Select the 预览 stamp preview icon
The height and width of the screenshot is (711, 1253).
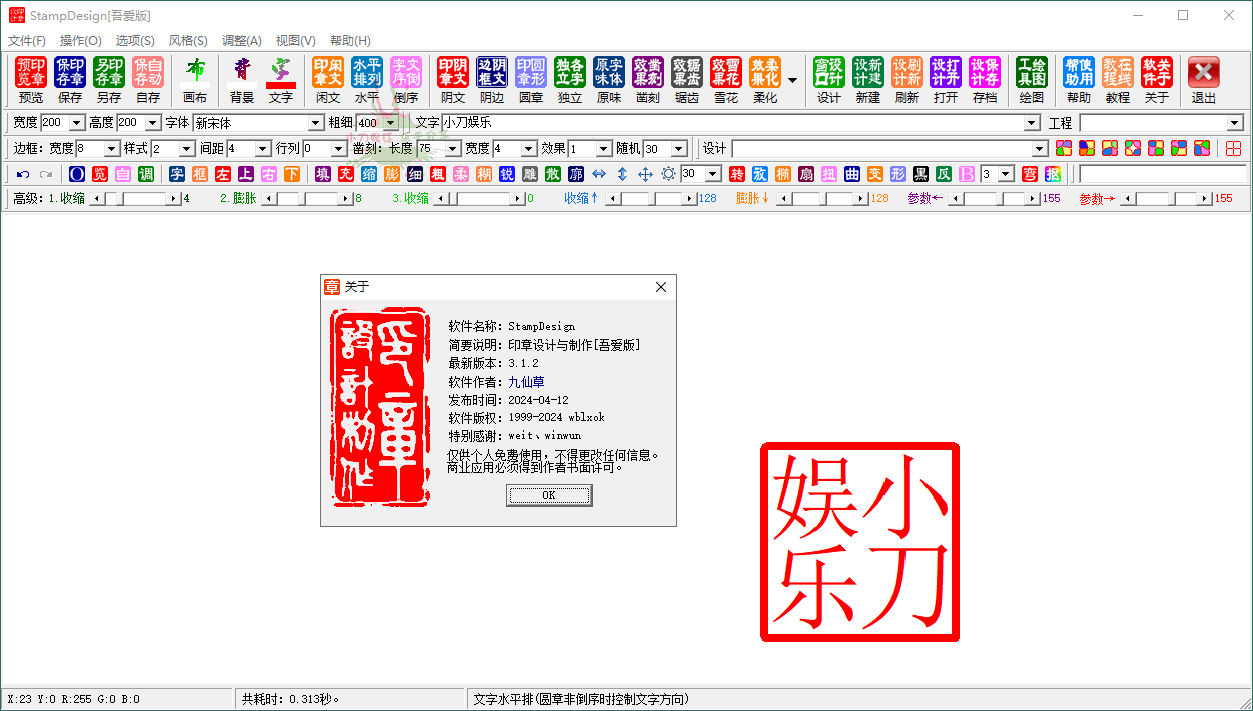click(x=30, y=75)
